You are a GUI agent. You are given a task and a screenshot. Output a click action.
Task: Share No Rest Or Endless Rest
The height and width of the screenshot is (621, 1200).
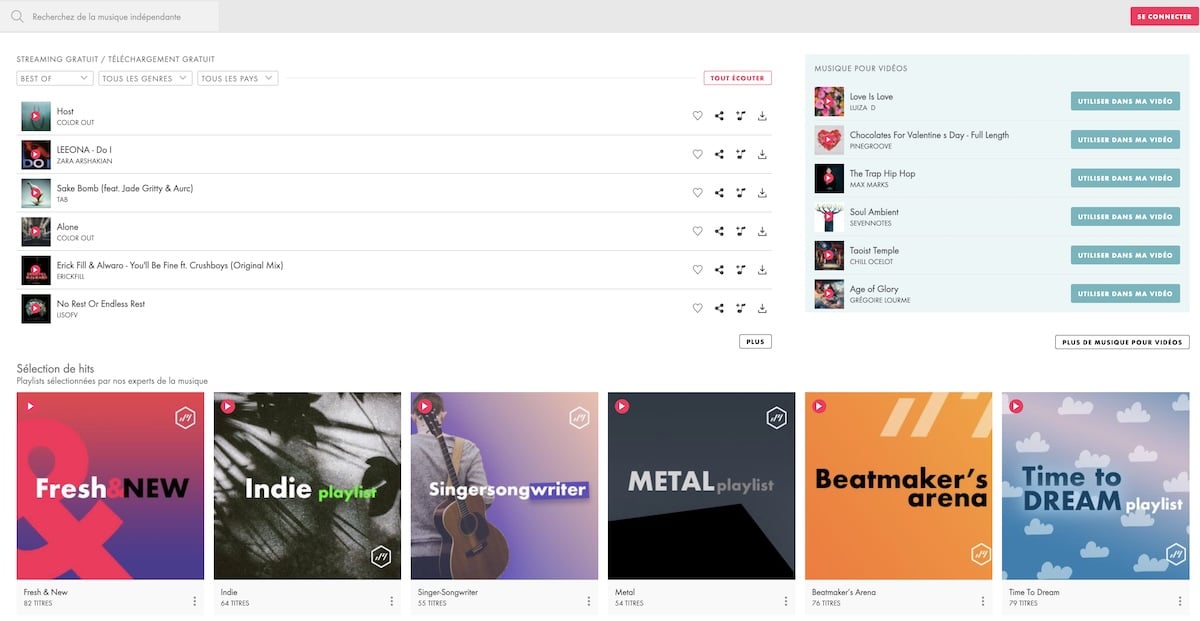tap(719, 308)
